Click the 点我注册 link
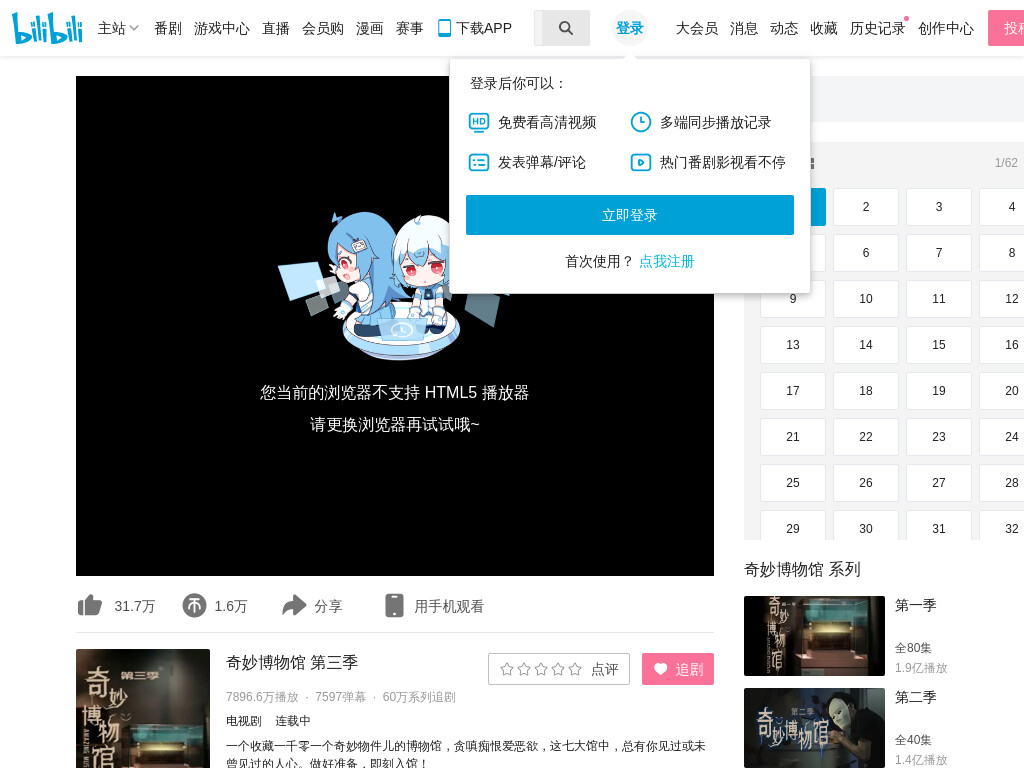The height and width of the screenshot is (768, 1024). (666, 261)
